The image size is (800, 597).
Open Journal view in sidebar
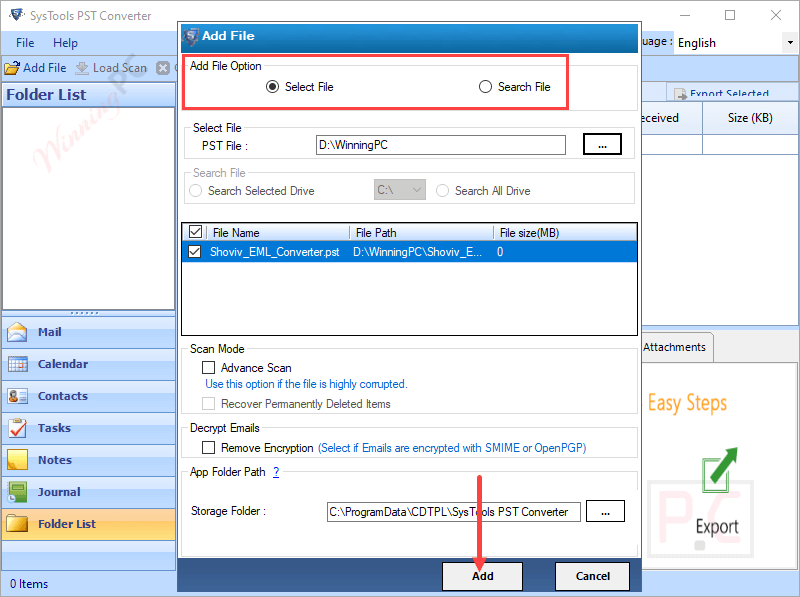click(x=89, y=492)
